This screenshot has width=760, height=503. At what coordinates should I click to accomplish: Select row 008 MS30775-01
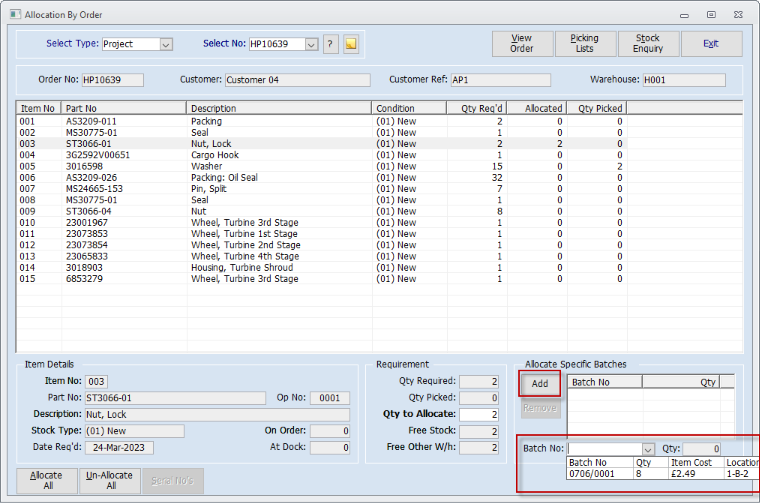(x=321, y=200)
